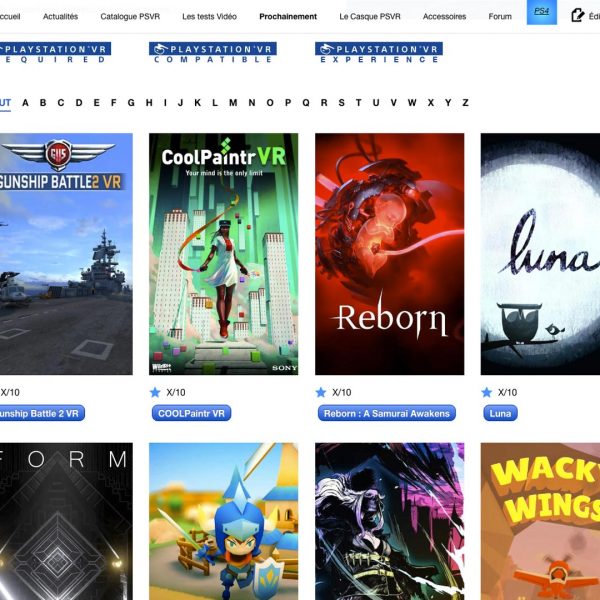Filter games by letter D
Image resolution: width=600 pixels, height=600 pixels.
pyautogui.click(x=79, y=103)
